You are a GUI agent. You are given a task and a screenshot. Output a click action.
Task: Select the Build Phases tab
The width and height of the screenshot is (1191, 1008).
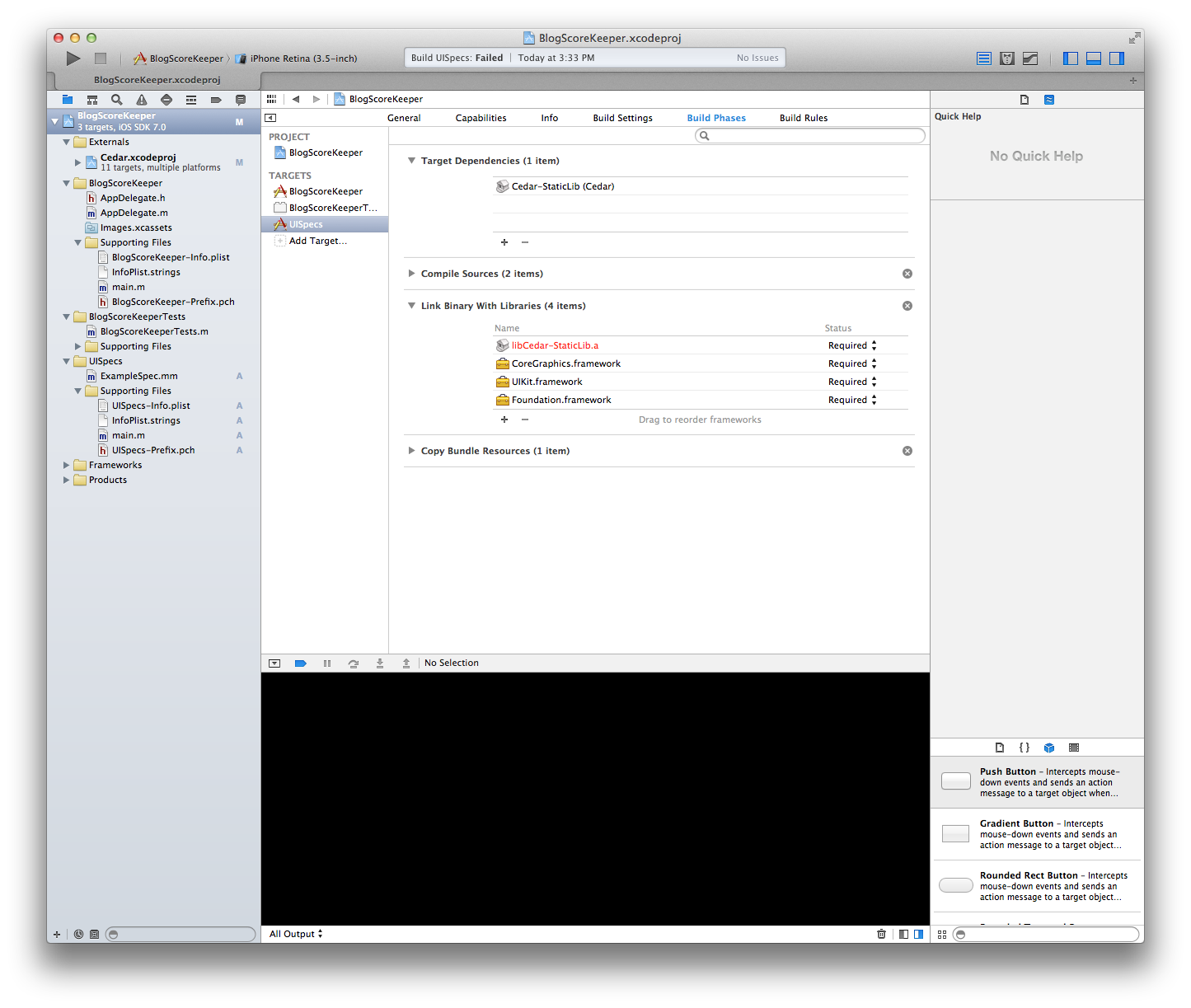(x=716, y=118)
